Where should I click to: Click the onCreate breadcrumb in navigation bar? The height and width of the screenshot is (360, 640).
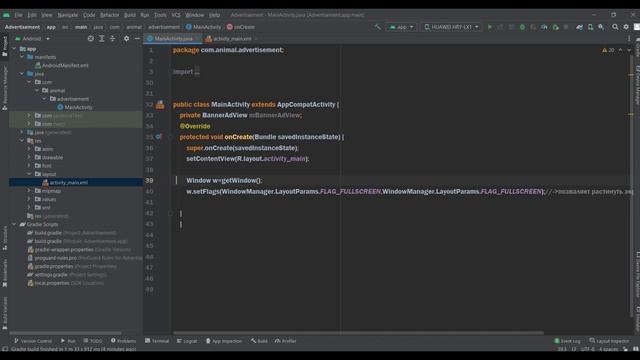[x=241, y=27]
